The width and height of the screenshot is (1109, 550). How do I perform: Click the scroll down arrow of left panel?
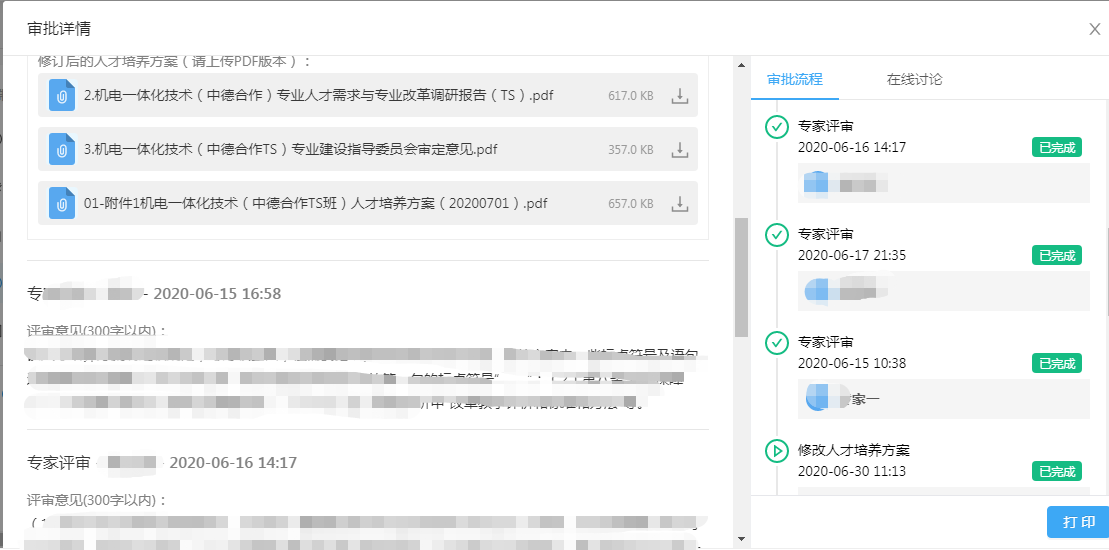click(741, 539)
